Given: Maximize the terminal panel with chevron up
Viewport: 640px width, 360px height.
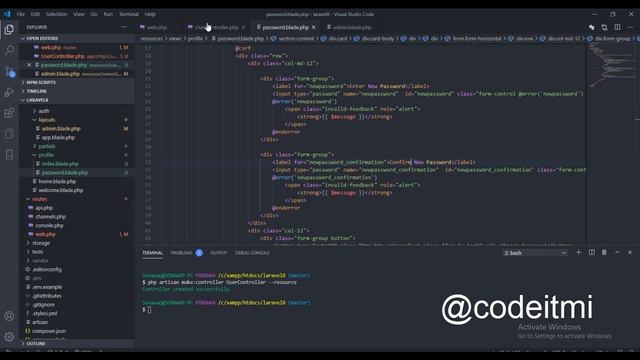Looking at the screenshot, I should pos(617,253).
